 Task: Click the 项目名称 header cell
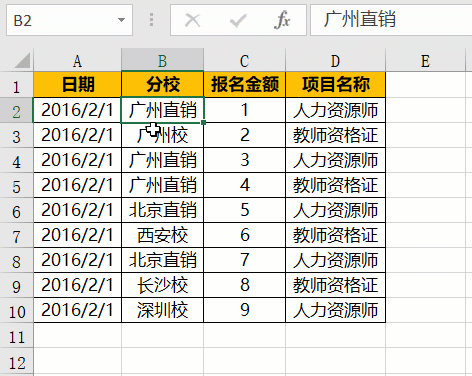[x=335, y=85]
